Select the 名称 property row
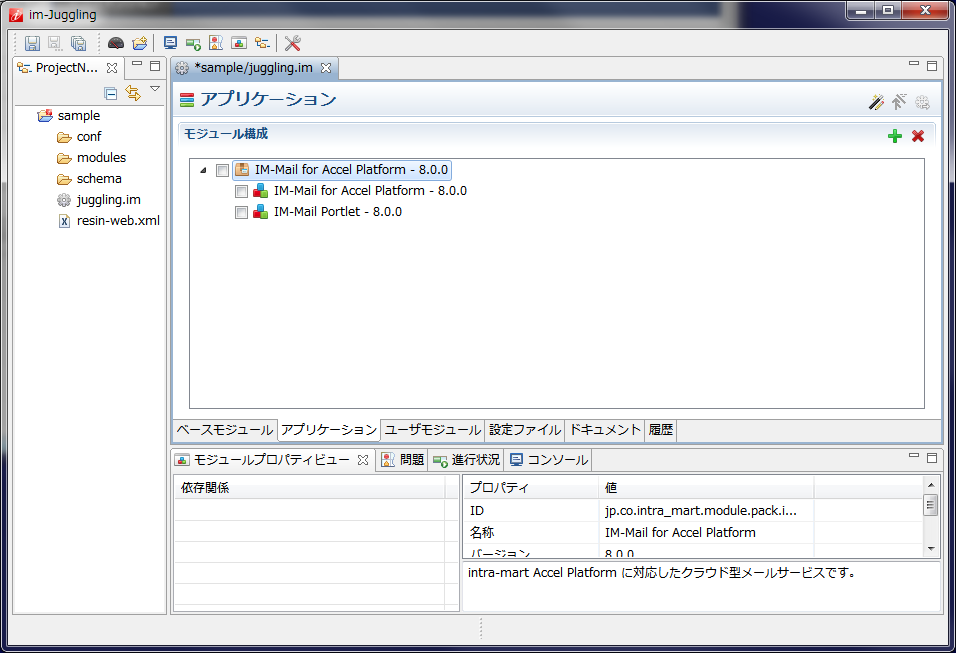 pos(694,532)
